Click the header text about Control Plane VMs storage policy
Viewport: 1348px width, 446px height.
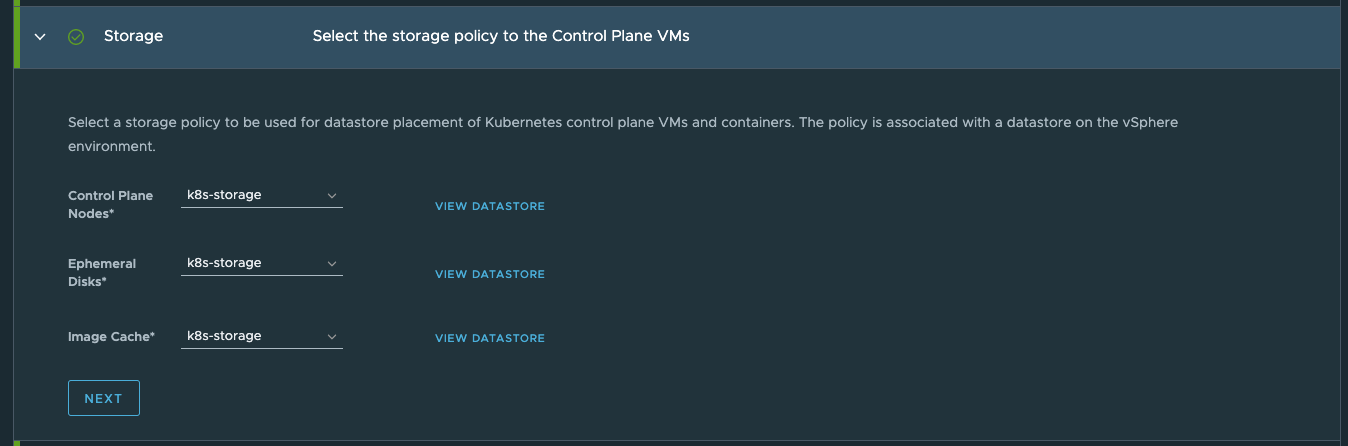(x=501, y=36)
